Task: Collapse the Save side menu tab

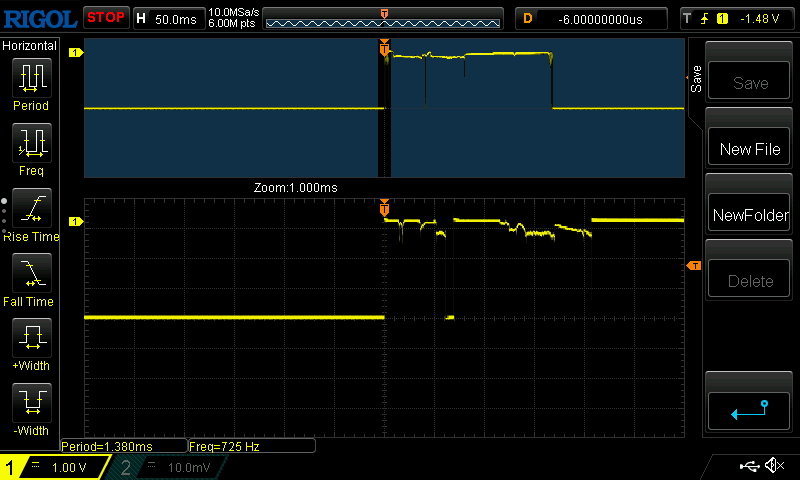Action: (695, 80)
